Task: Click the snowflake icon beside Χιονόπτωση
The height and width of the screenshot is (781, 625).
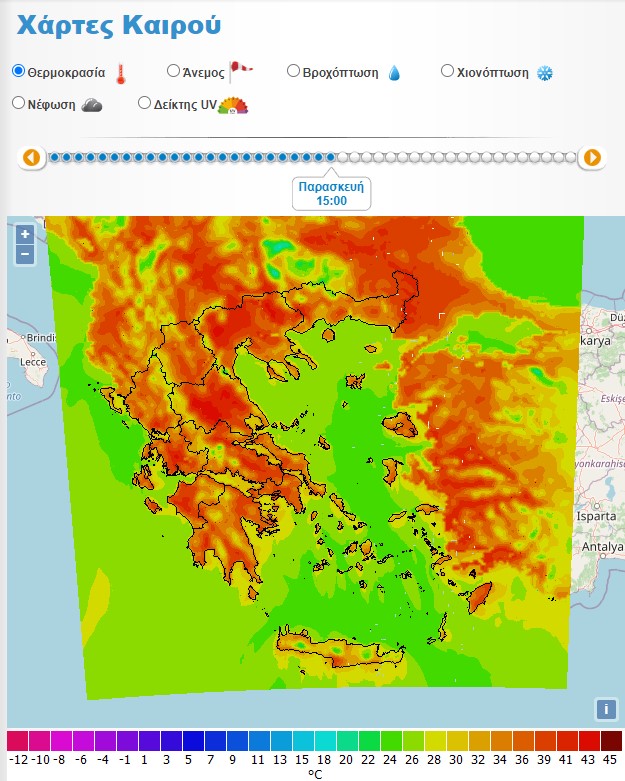Action: [x=545, y=73]
